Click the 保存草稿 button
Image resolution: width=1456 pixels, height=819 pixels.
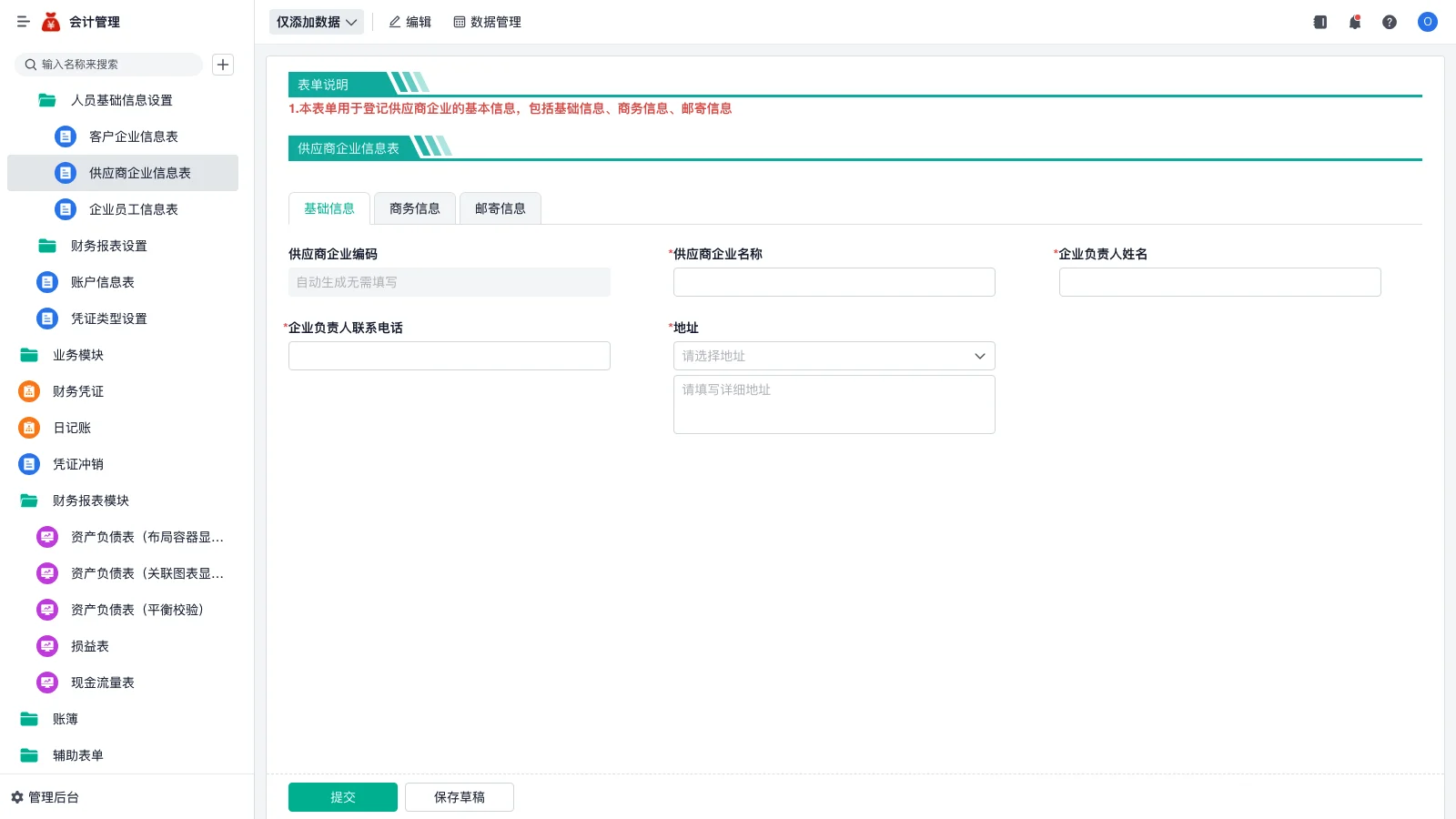tap(459, 797)
